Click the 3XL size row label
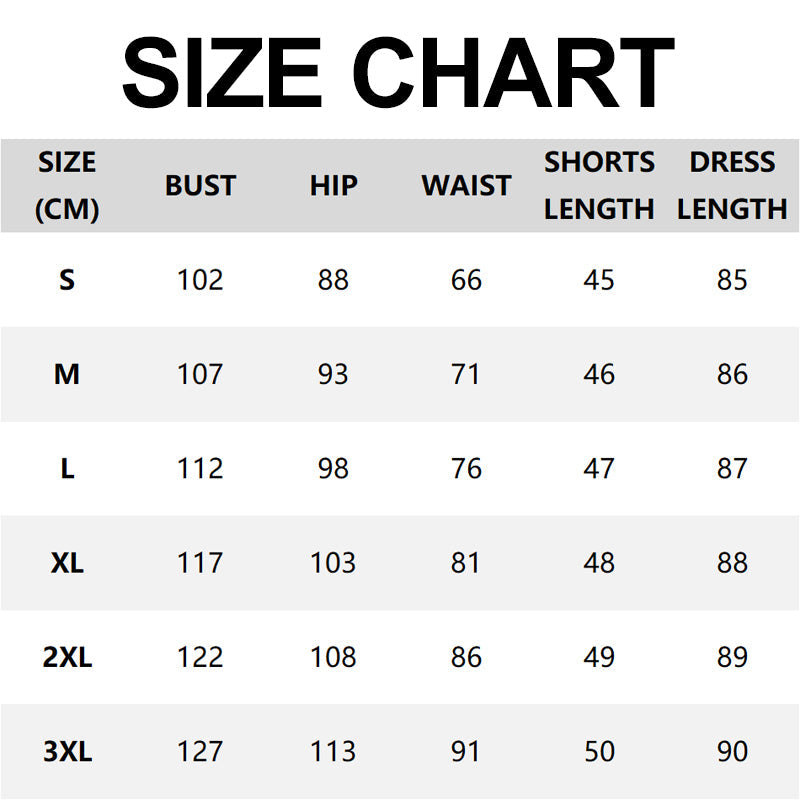This screenshot has width=800, height=800. tap(67, 752)
